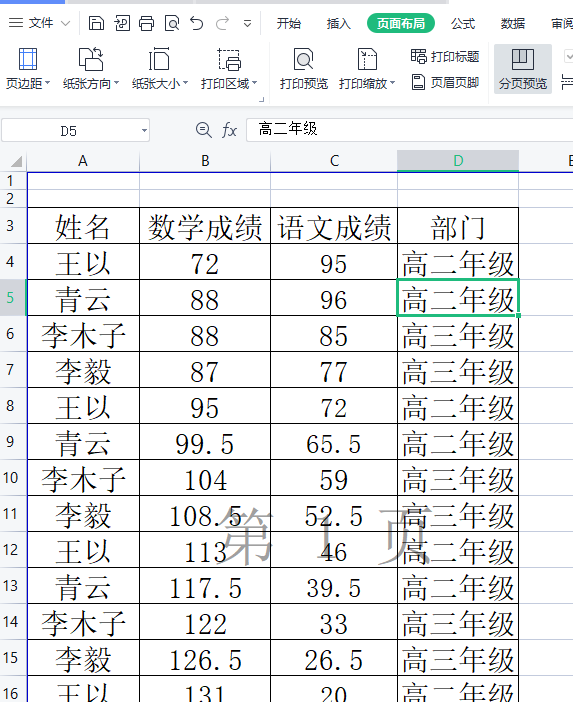This screenshot has height=702, width=573.
Task: Click the zoom magnifier icon beside fx
Action: (x=204, y=130)
